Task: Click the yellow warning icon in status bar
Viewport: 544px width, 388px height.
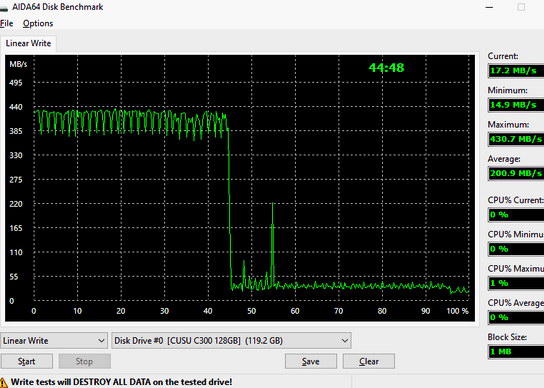Action: [3, 382]
